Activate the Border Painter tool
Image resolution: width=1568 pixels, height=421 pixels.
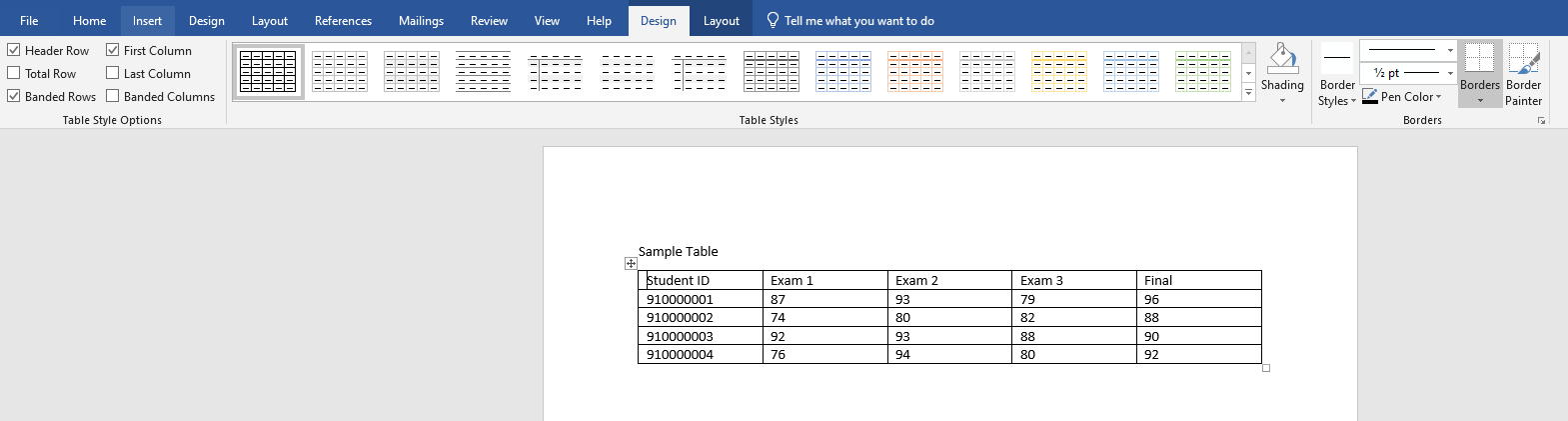(1523, 74)
